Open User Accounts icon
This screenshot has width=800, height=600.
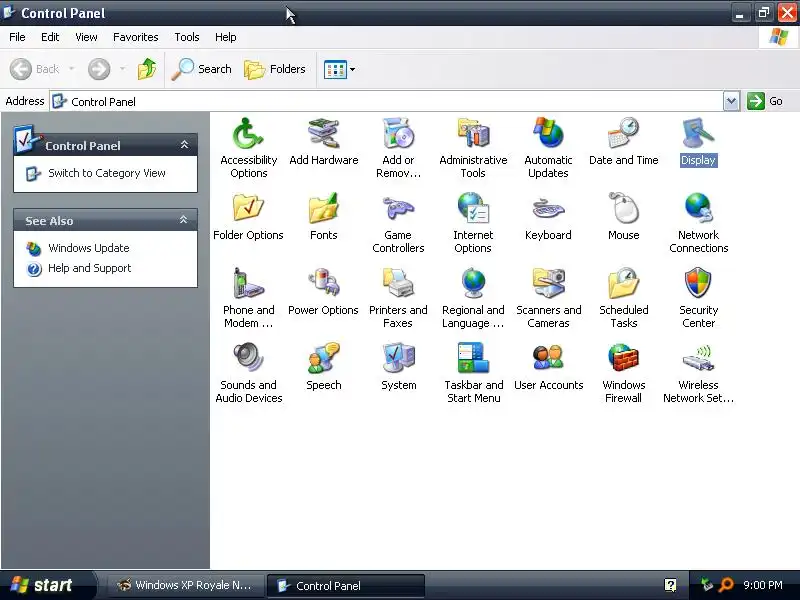click(548, 358)
